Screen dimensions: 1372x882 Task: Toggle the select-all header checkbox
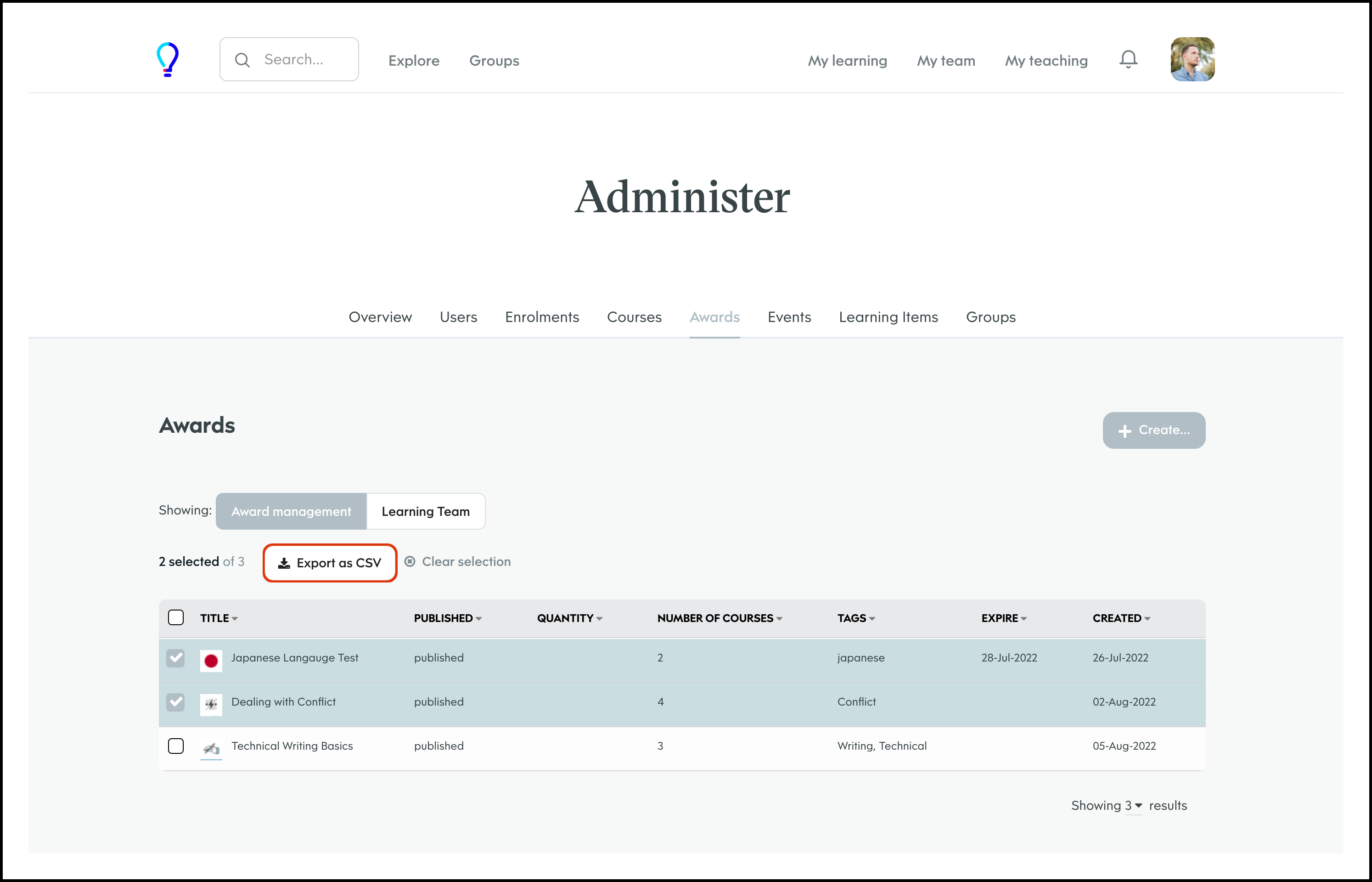176,617
